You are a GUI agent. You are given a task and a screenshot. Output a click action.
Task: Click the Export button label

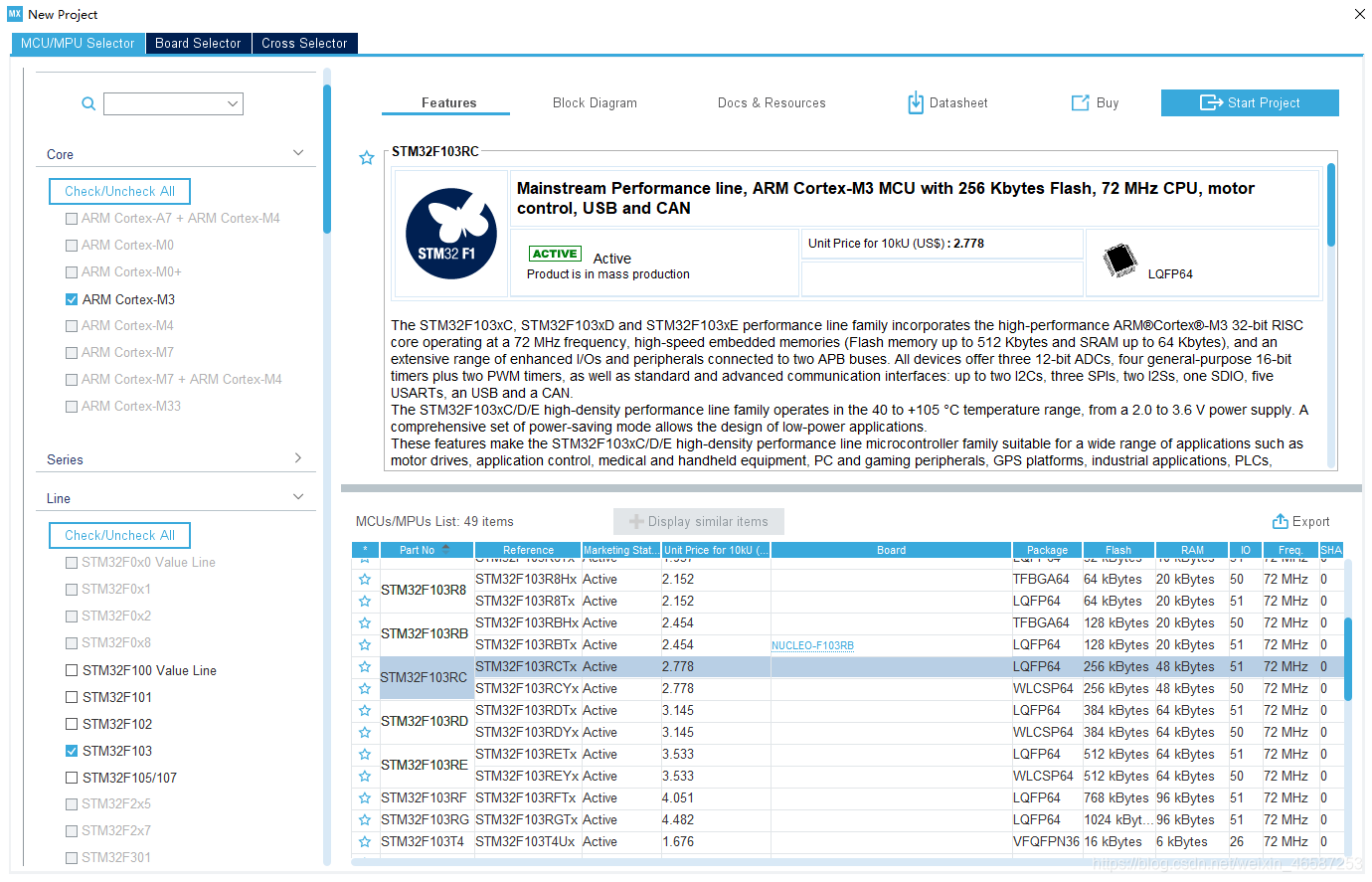1310,521
